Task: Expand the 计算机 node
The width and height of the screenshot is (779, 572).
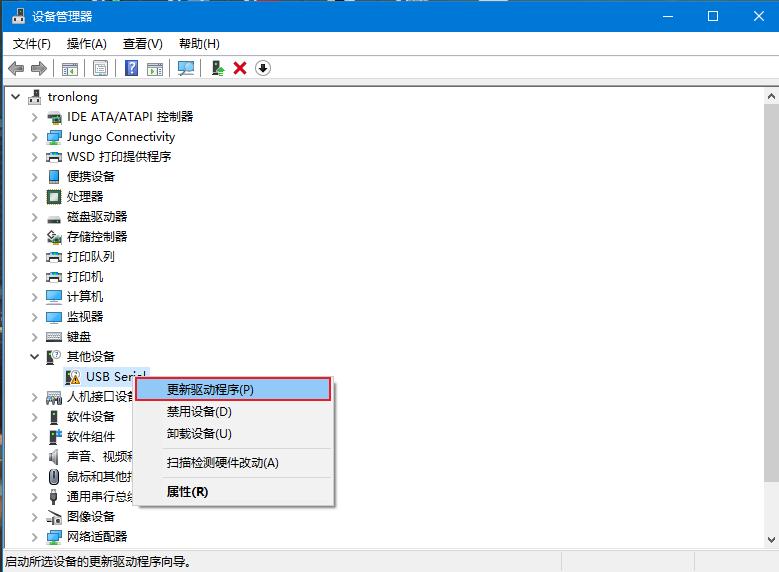Action: (x=34, y=297)
